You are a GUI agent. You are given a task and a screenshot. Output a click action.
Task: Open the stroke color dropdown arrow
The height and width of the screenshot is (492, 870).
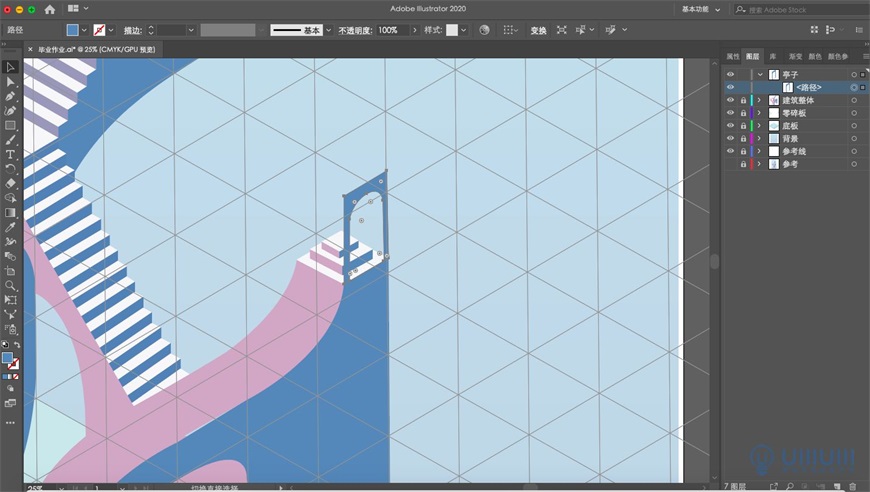click(111, 30)
